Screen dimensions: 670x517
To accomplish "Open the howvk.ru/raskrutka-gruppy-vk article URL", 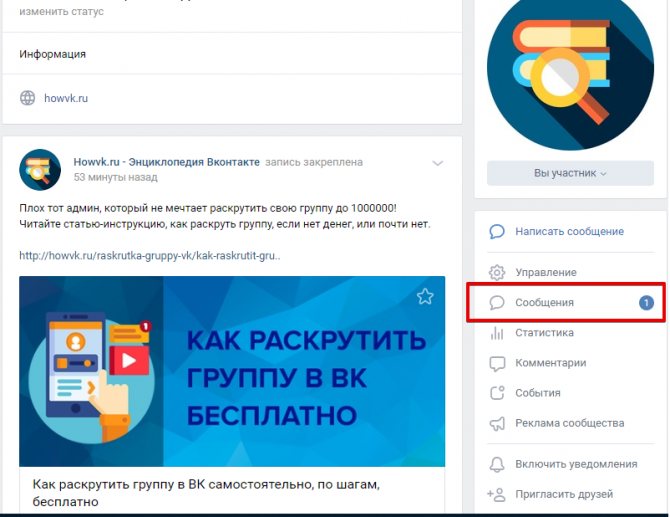I will click(x=150, y=256).
